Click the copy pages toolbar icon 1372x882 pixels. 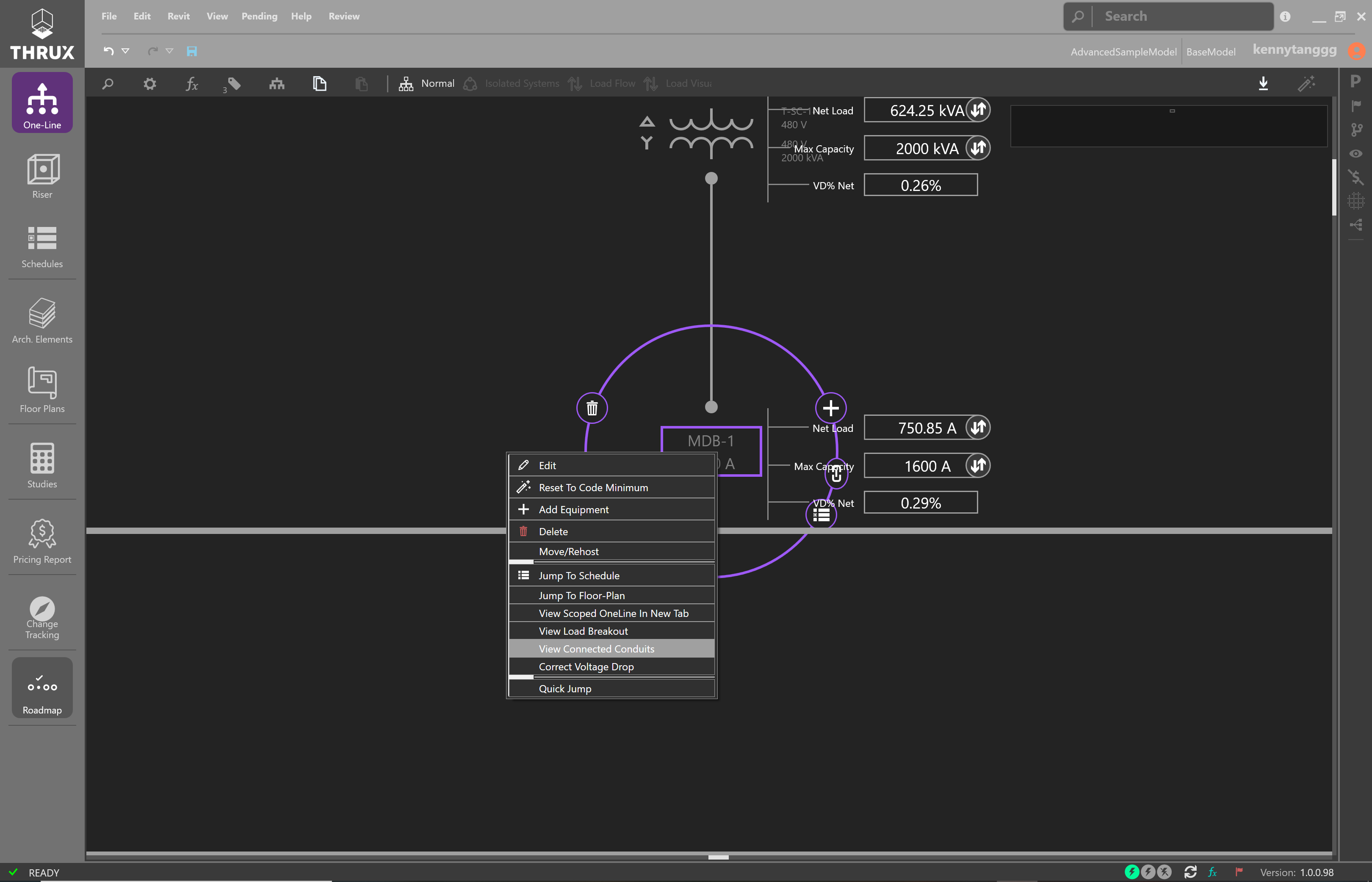click(x=320, y=83)
